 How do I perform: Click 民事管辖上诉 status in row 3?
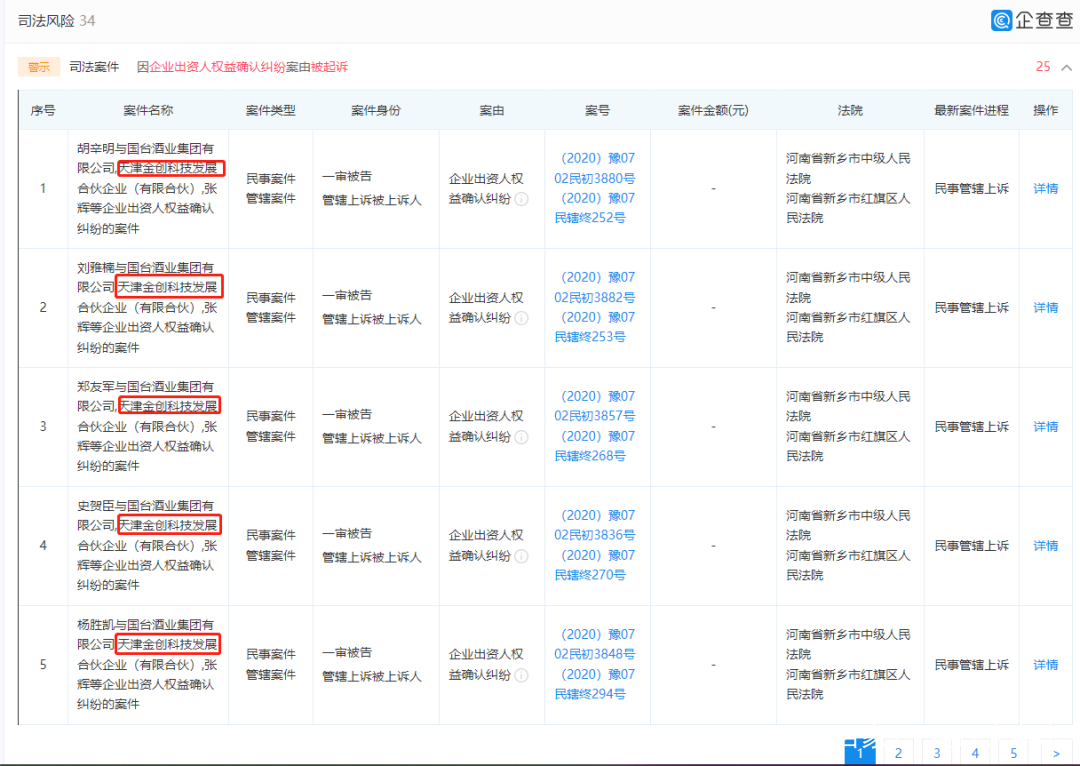click(971, 426)
